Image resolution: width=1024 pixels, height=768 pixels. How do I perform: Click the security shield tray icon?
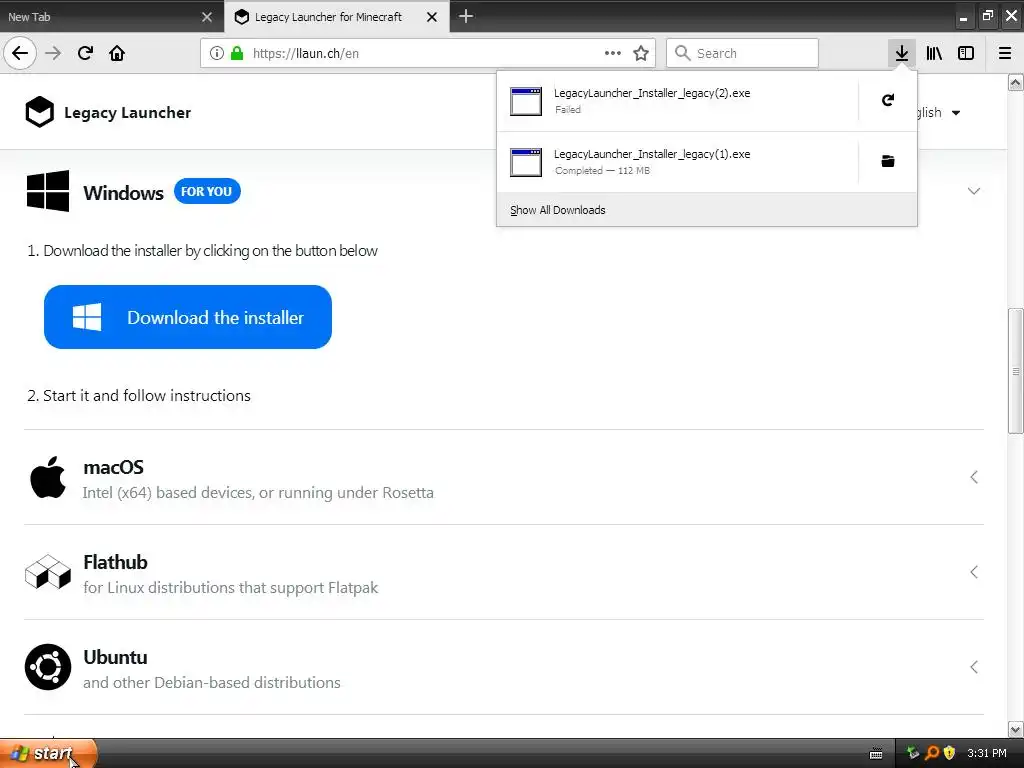pos(950,753)
